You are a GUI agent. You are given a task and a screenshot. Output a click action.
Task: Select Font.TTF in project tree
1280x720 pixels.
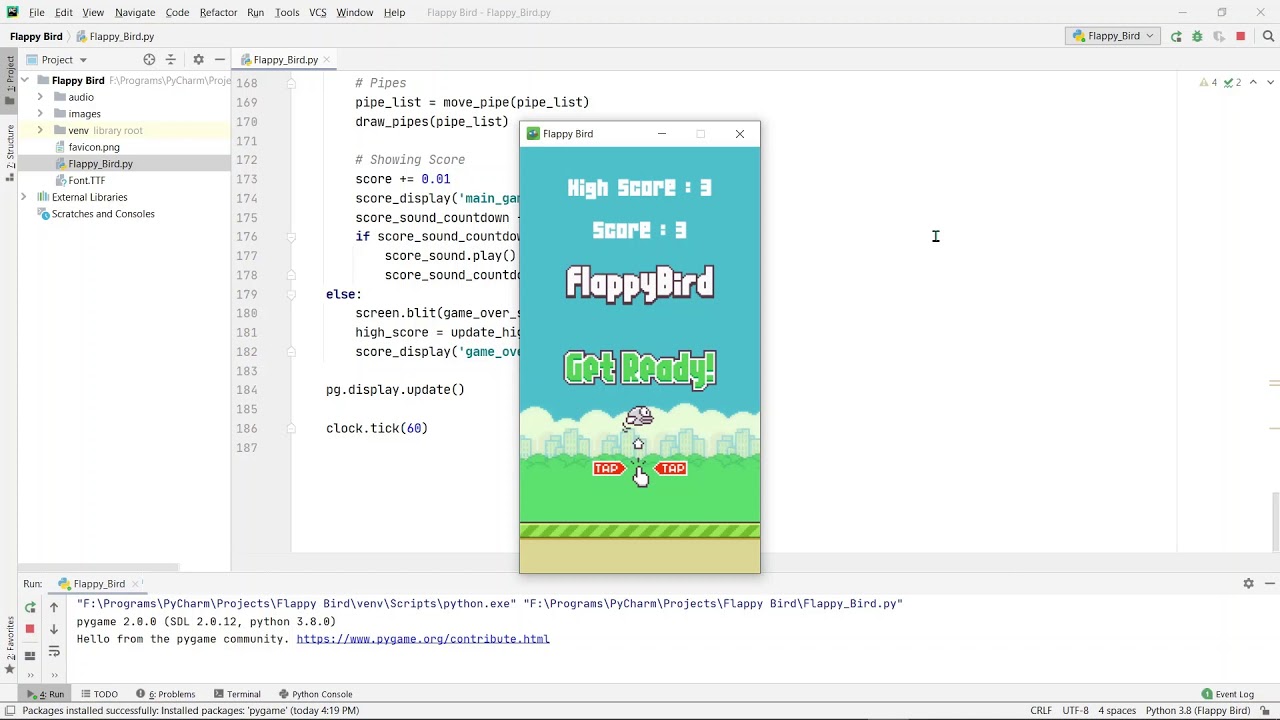tap(86, 180)
